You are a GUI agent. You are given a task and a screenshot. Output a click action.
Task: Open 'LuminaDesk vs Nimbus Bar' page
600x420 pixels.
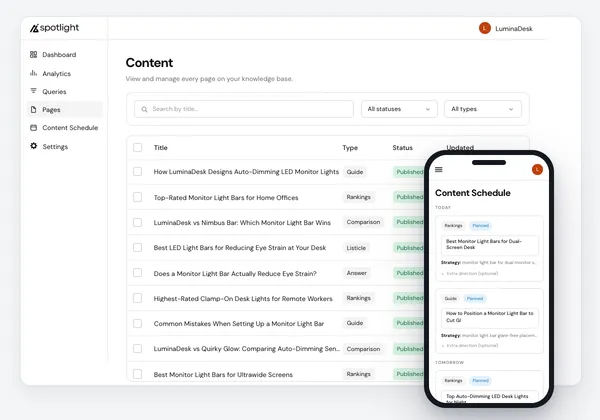point(242,223)
